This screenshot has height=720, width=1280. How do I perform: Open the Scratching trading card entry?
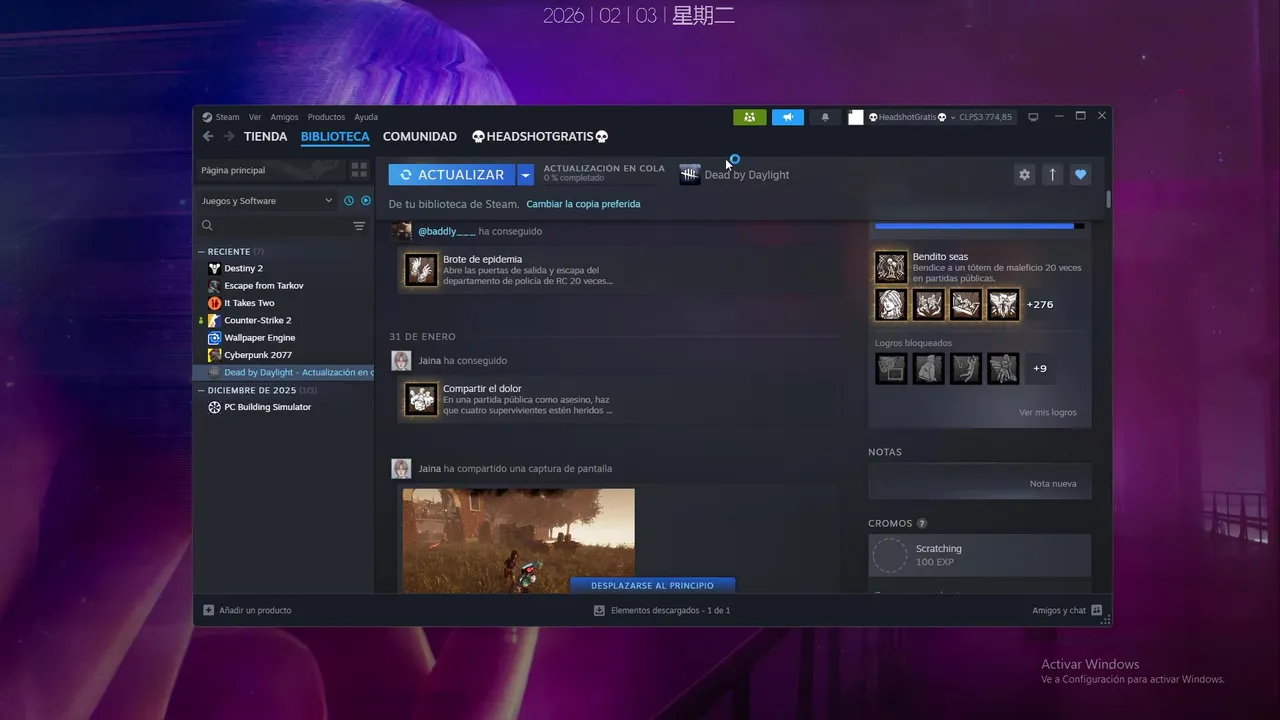tap(980, 556)
